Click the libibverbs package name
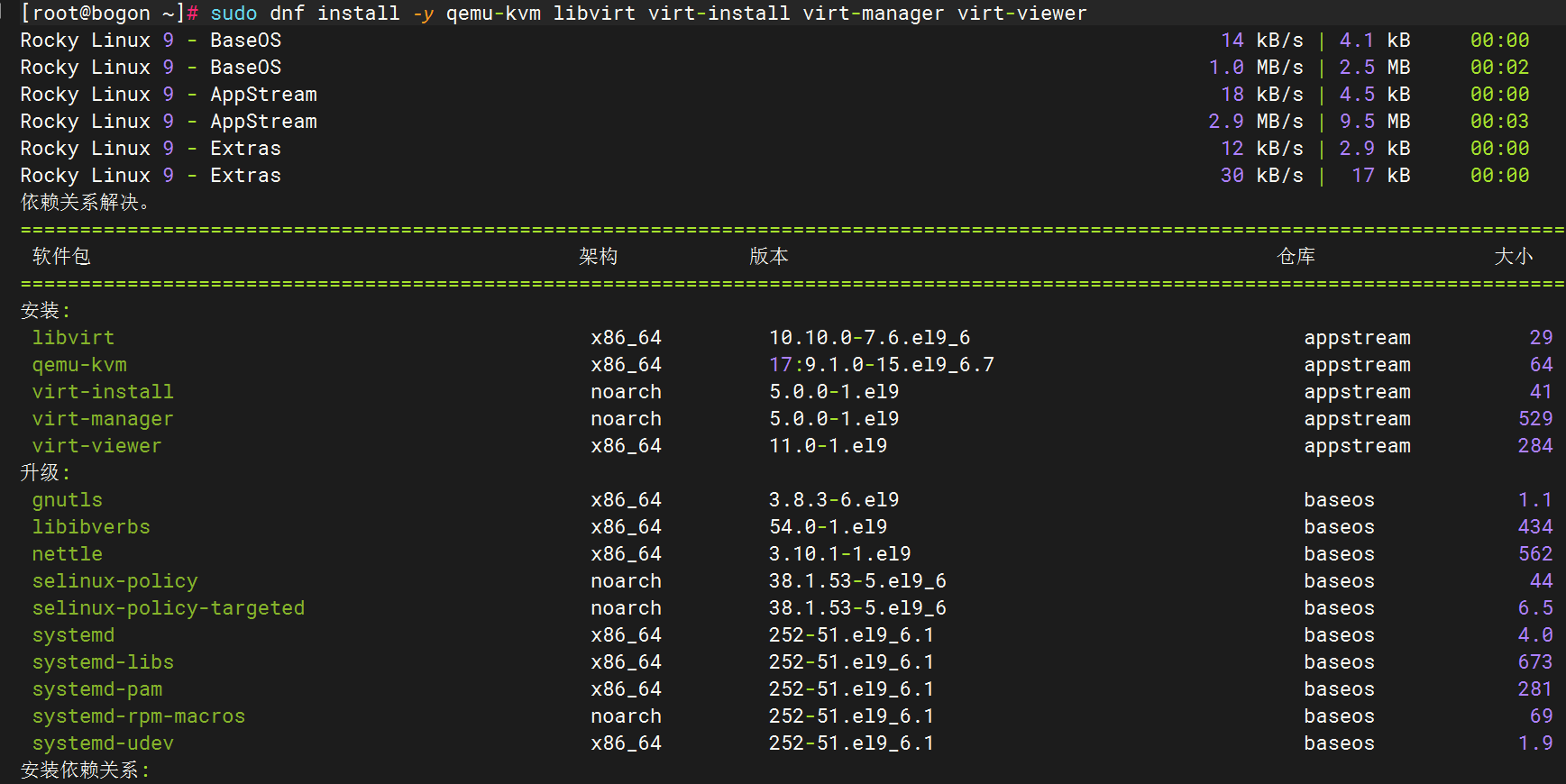Viewport: 1566px width, 784px height. tap(91, 527)
